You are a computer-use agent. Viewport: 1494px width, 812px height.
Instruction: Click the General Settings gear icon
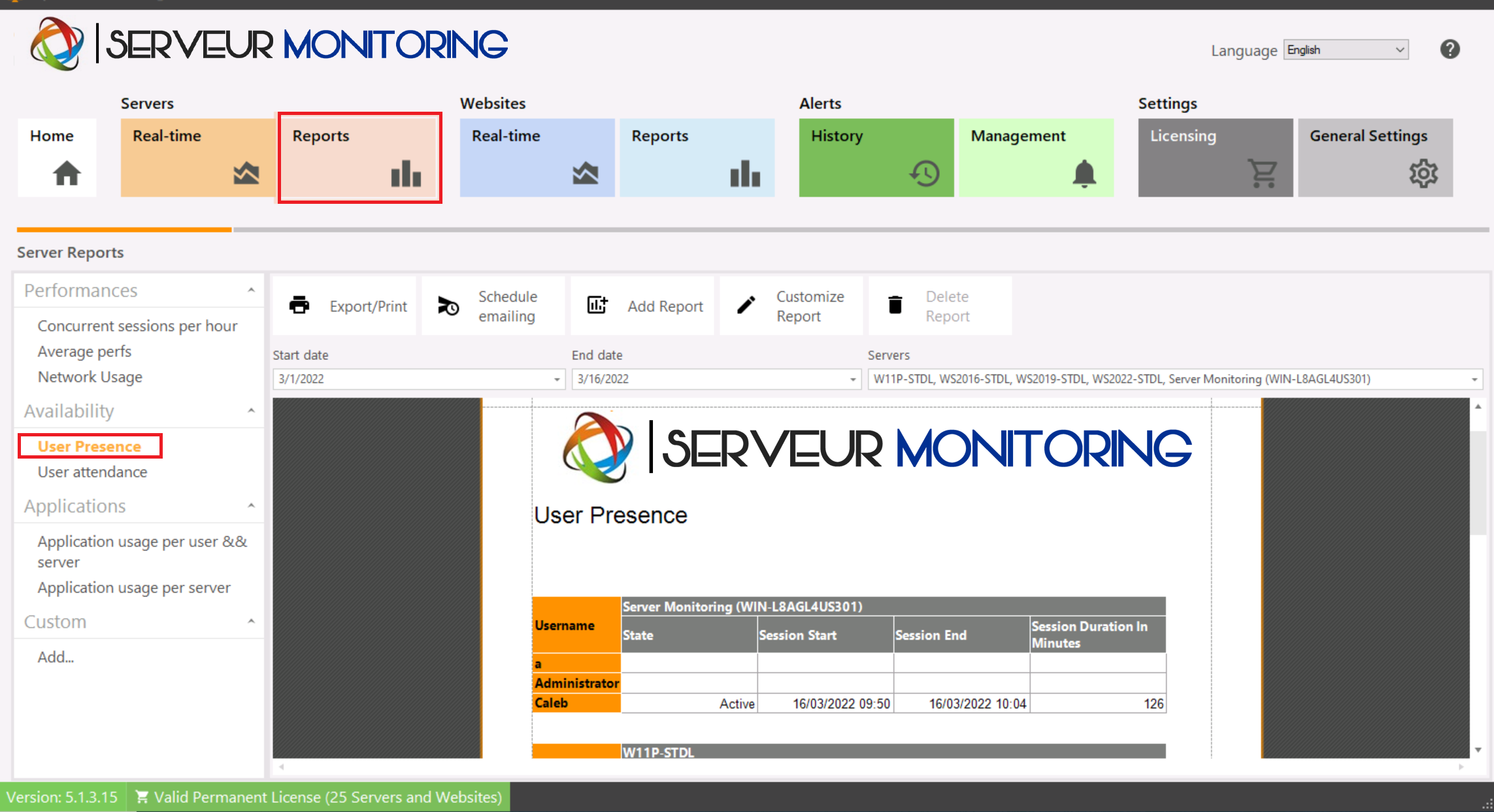tap(1423, 174)
